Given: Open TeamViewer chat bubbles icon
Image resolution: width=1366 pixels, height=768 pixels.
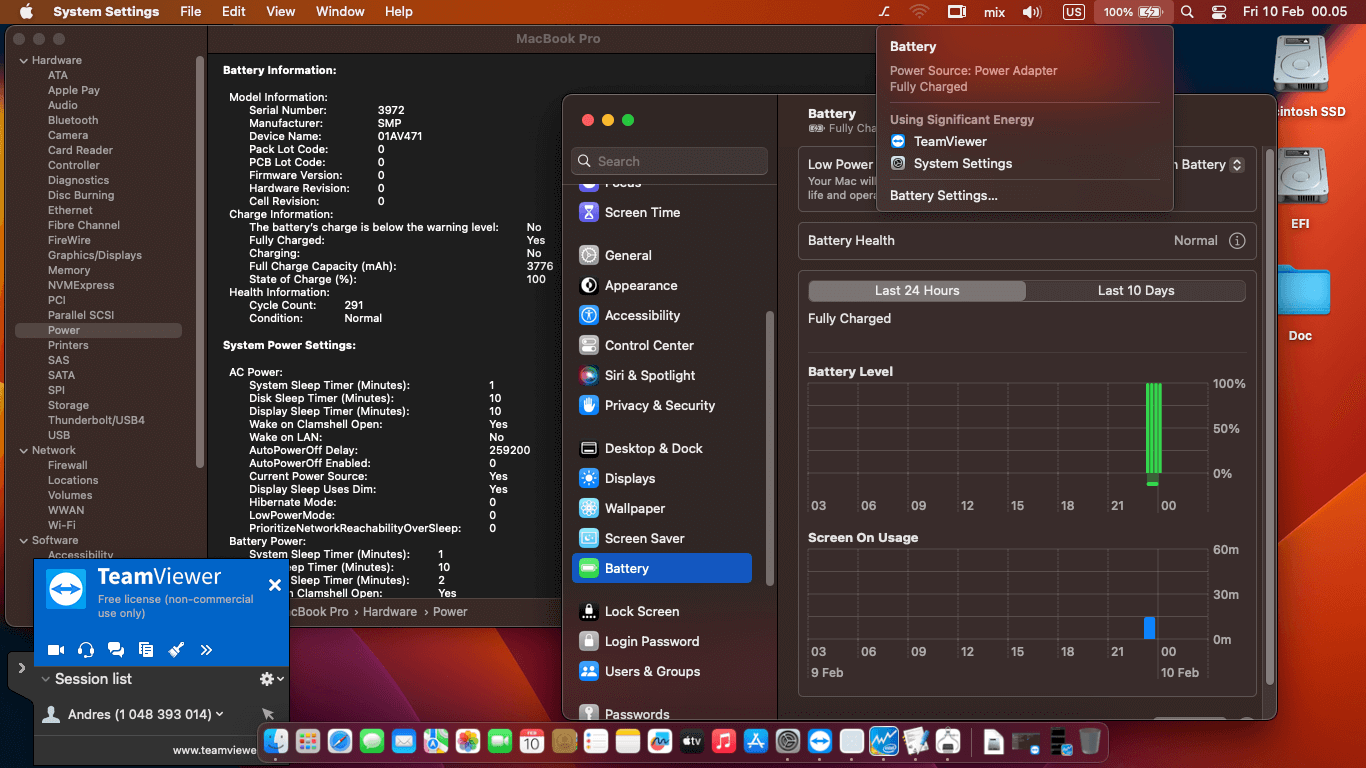Looking at the screenshot, I should [x=116, y=650].
